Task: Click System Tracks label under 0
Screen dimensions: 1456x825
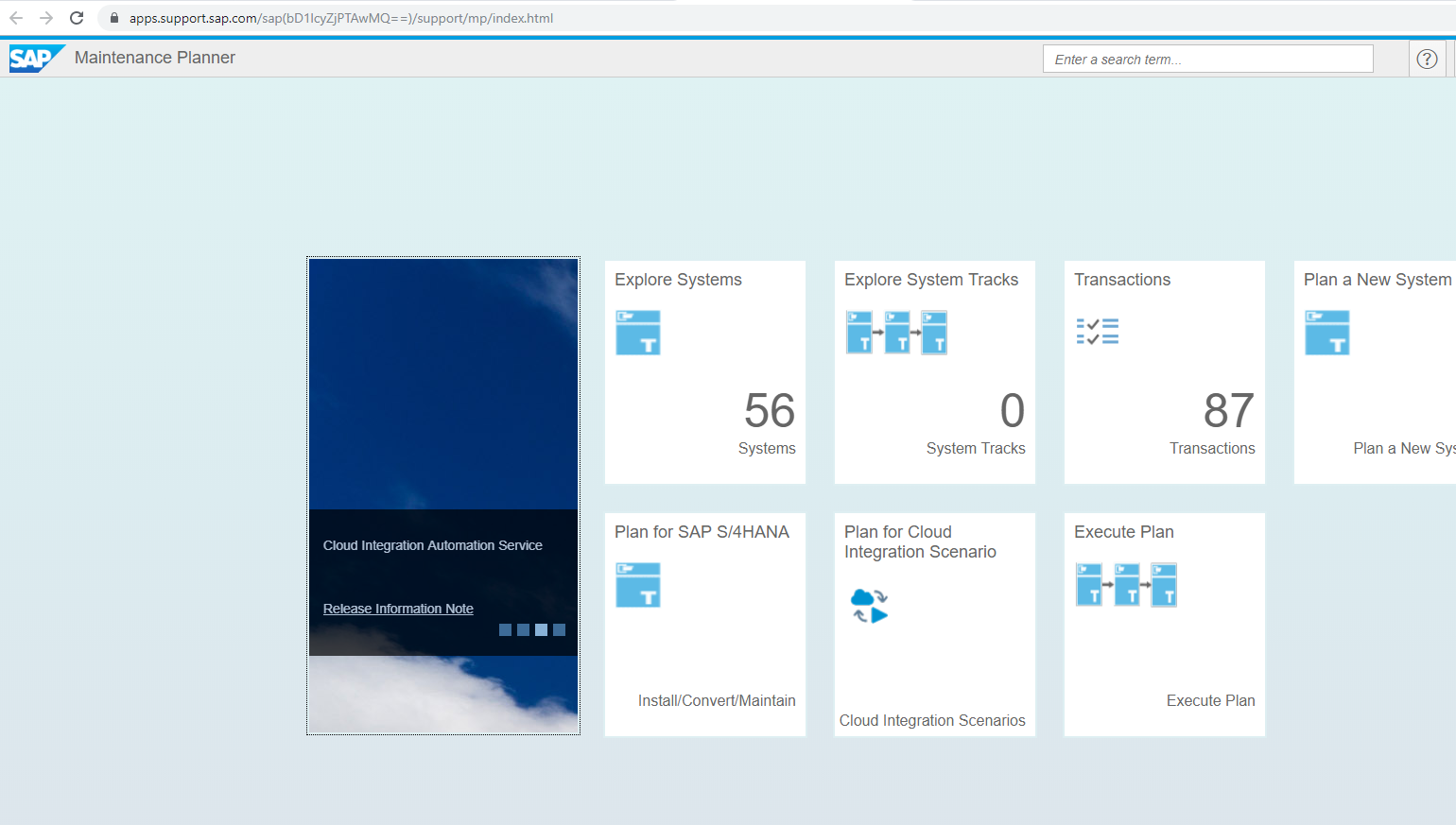Action: [x=976, y=448]
